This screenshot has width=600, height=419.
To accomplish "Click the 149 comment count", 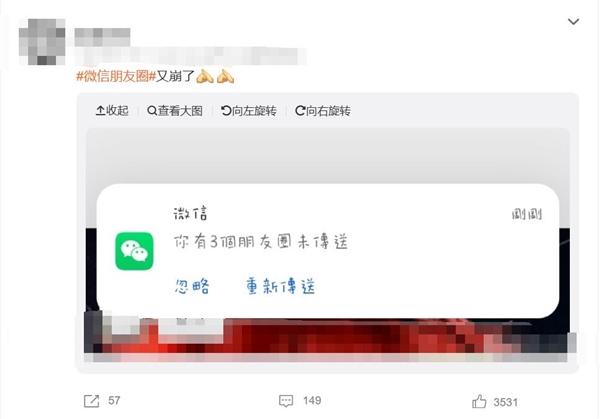I will (x=312, y=401).
